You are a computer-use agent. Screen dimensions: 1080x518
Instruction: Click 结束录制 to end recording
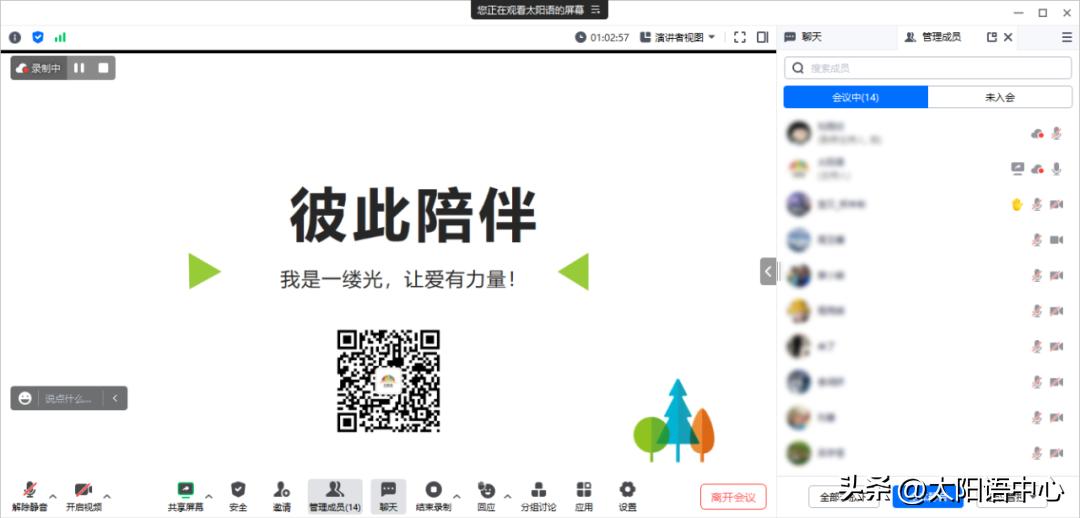(x=433, y=497)
